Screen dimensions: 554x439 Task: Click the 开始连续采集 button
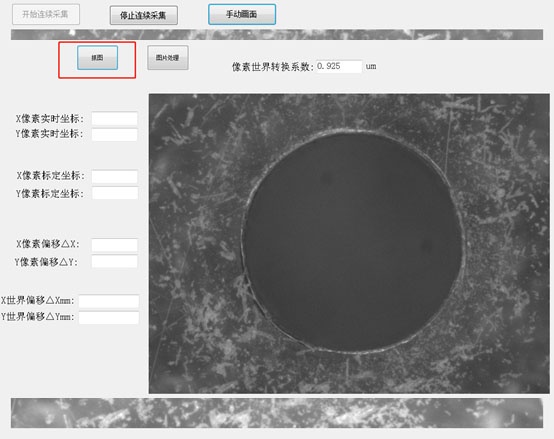click(x=46, y=14)
